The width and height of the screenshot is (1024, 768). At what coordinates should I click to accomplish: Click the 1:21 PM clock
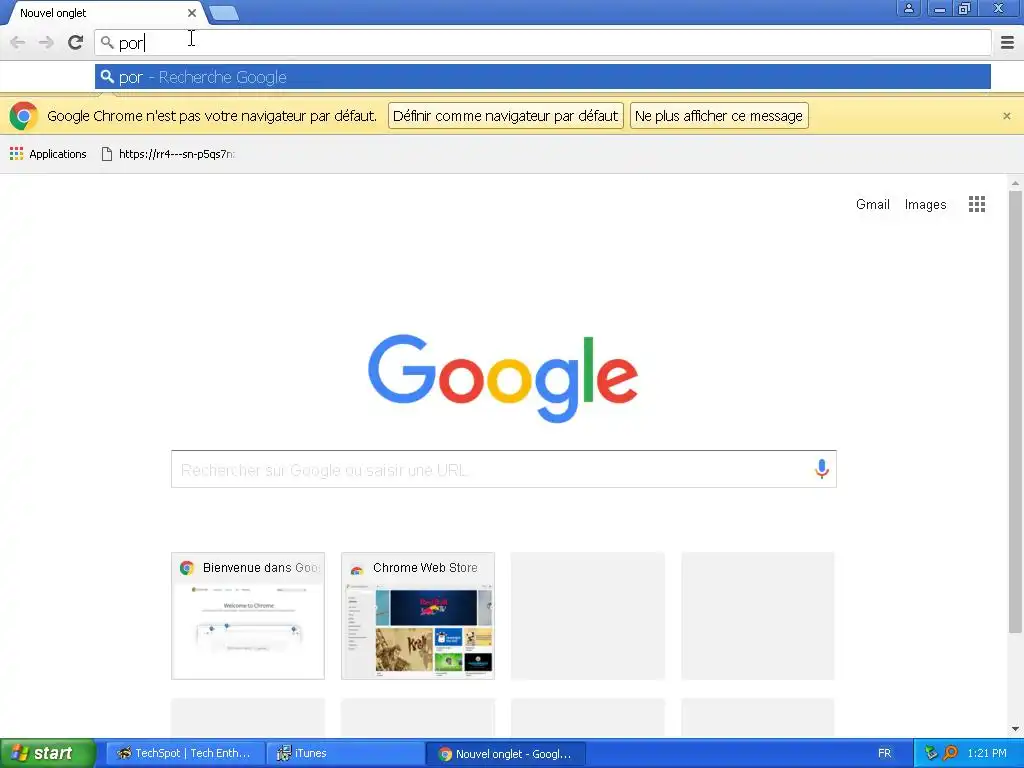pos(987,753)
